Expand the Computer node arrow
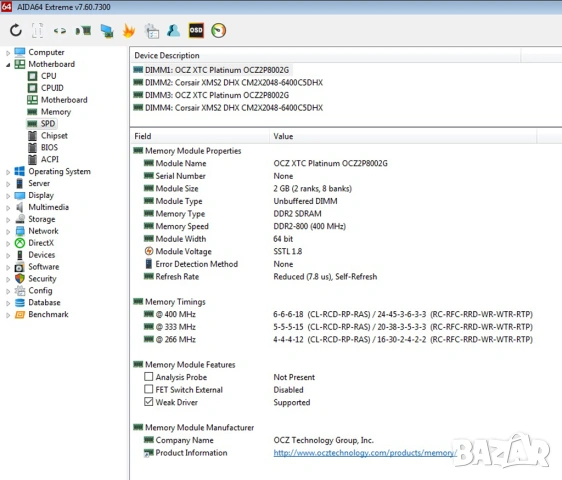562x480 pixels. [x=8, y=53]
